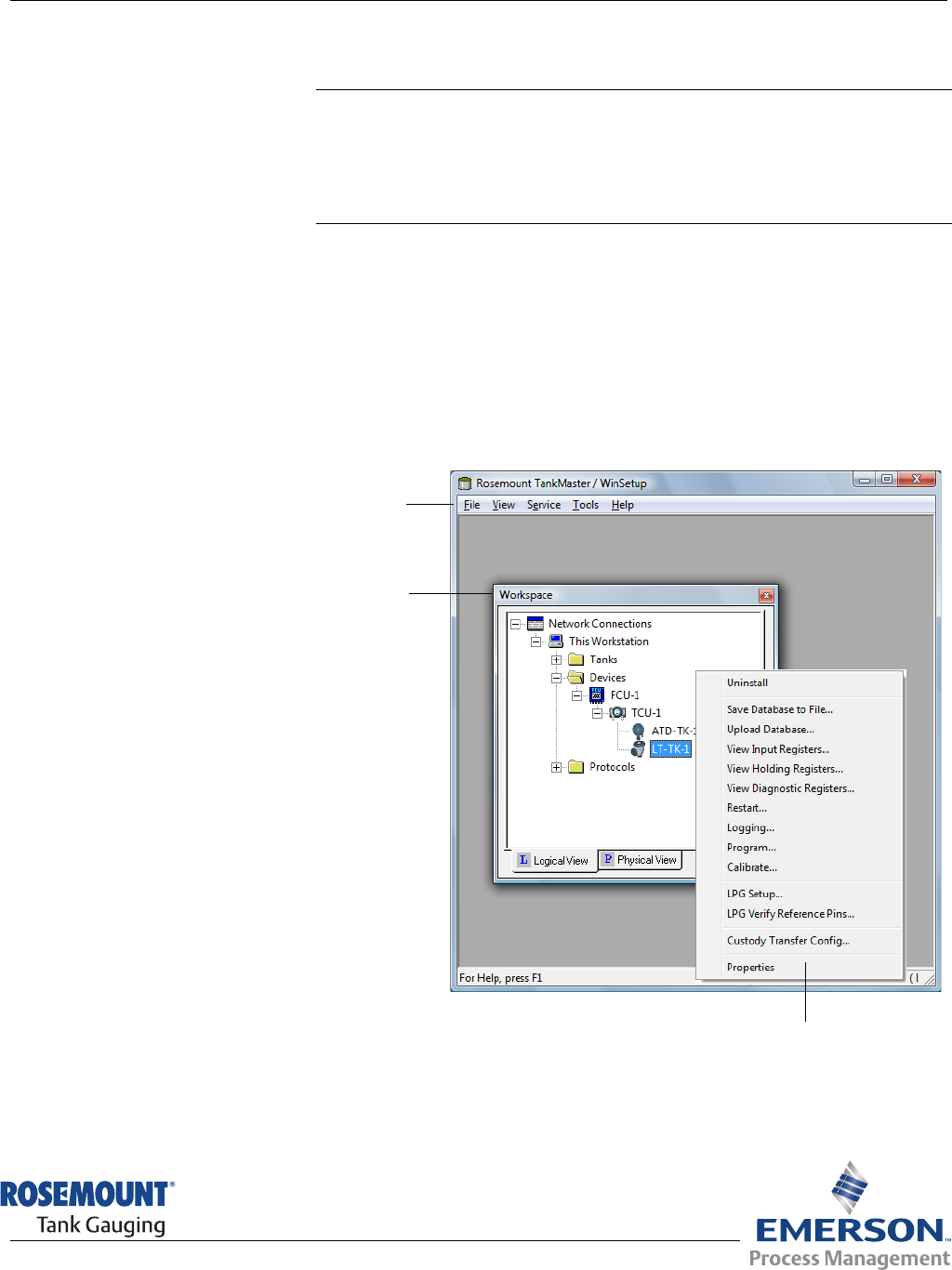952x1270 pixels.
Task: Maximize the TankMaster WinSetup window
Action: click(887, 480)
